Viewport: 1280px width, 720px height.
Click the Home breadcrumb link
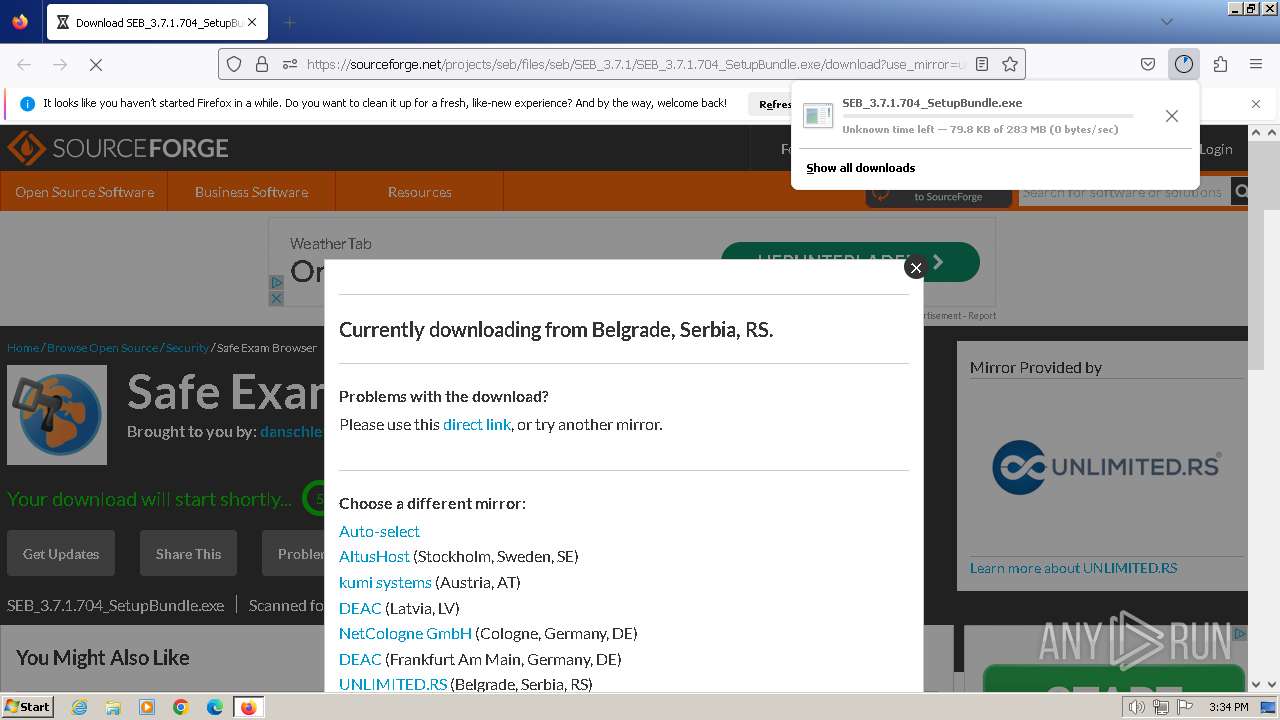click(x=23, y=348)
